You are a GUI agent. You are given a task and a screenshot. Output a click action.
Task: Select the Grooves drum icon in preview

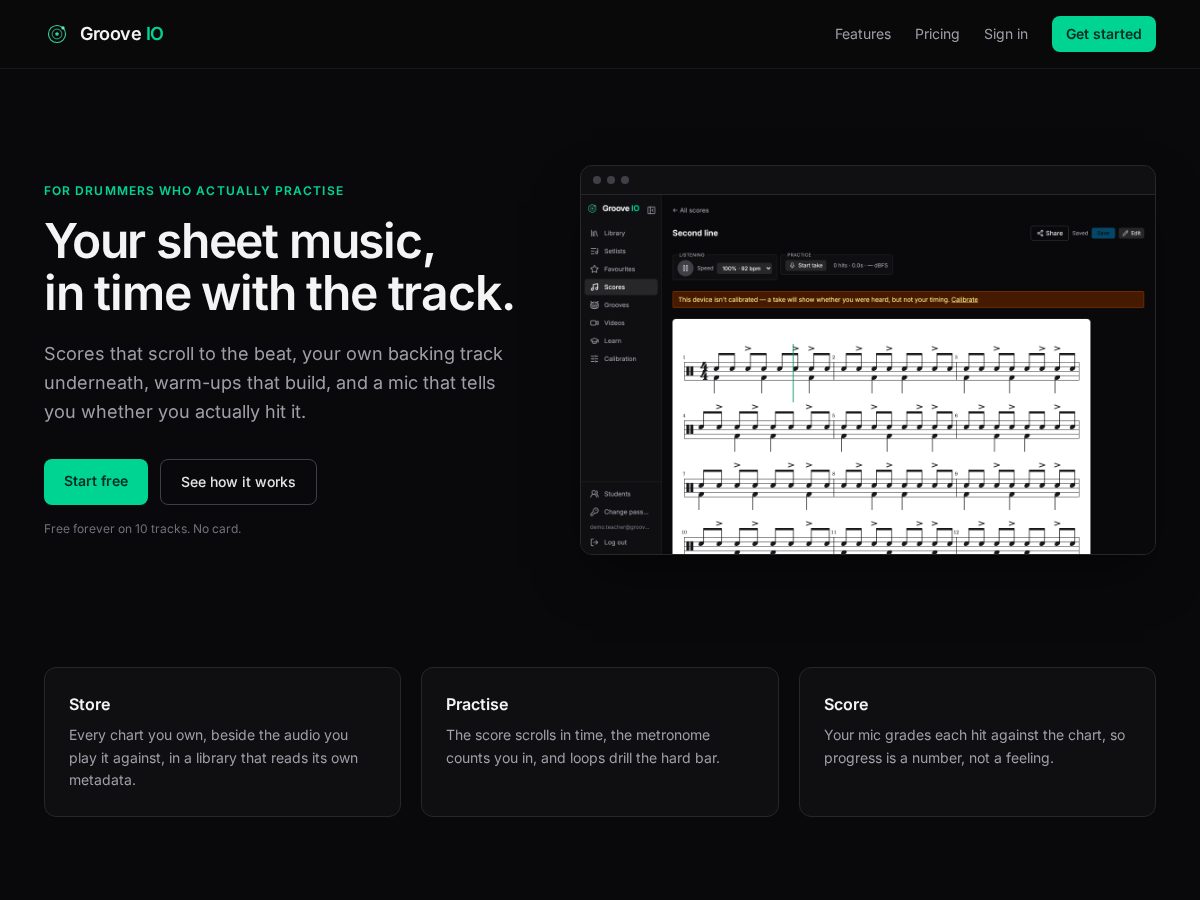click(594, 305)
